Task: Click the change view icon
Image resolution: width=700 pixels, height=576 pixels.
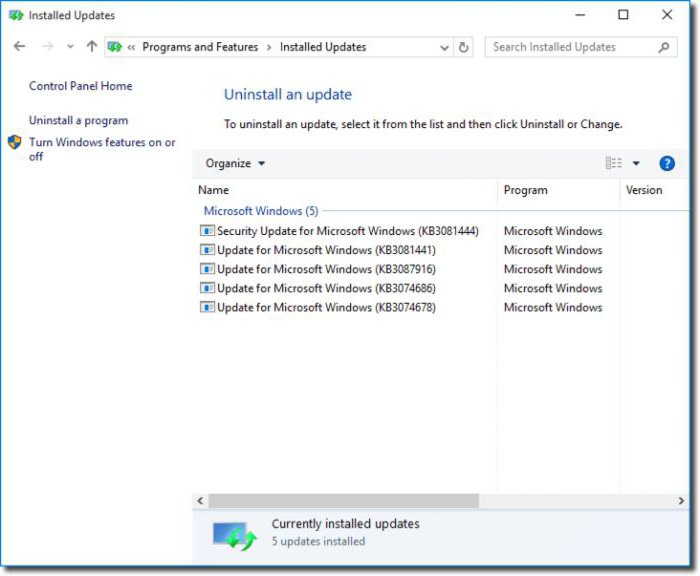Action: [613, 163]
